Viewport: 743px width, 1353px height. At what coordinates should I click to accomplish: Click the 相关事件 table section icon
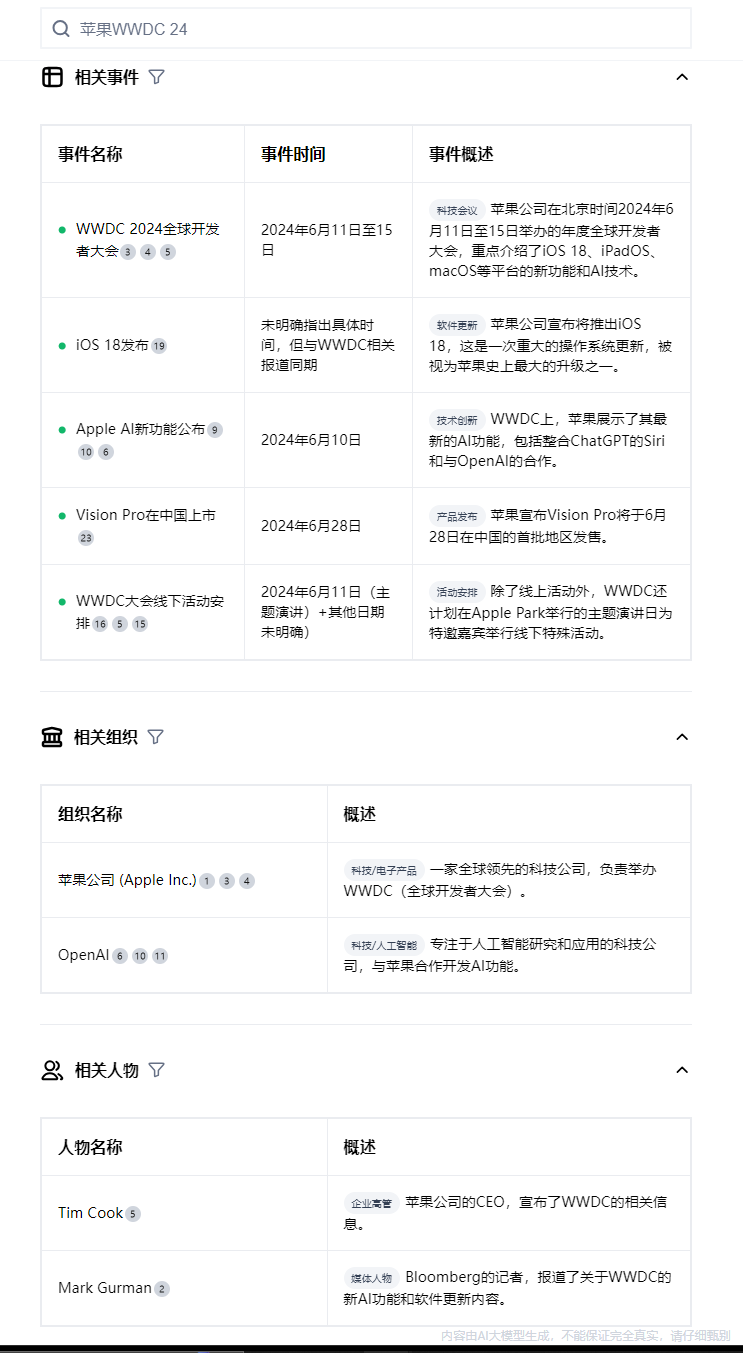tap(52, 77)
